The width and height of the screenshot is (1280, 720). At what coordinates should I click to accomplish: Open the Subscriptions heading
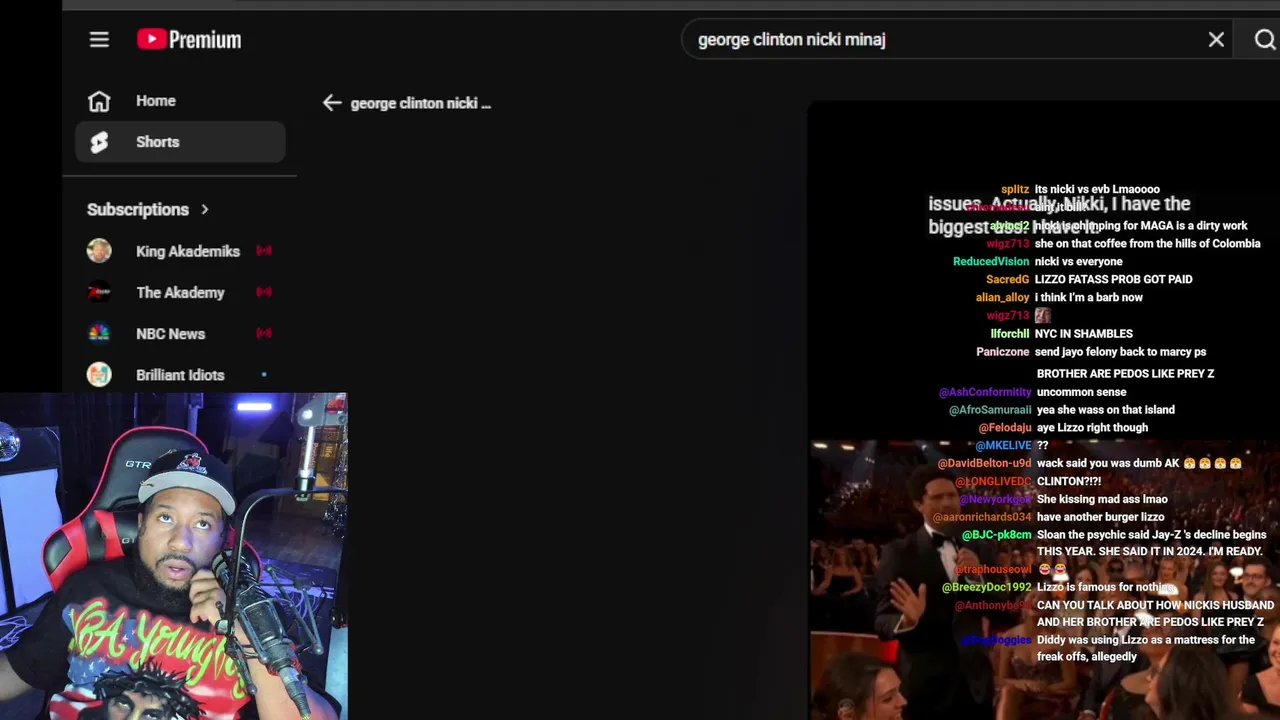[138, 209]
